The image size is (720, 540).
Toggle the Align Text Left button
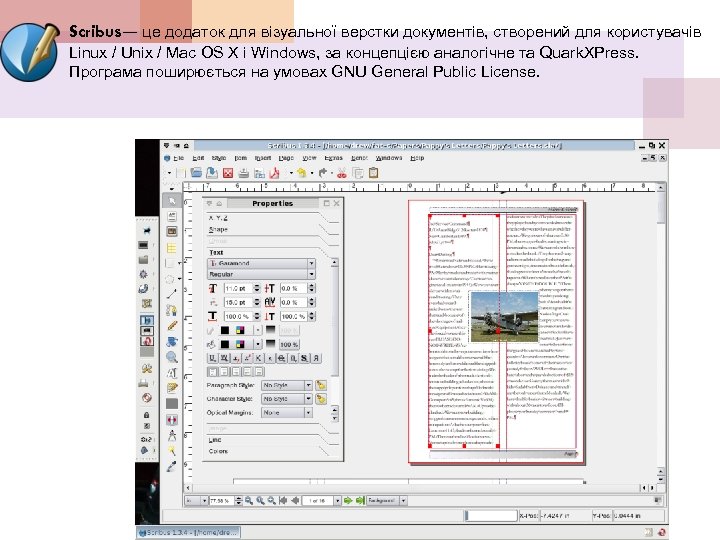point(213,372)
